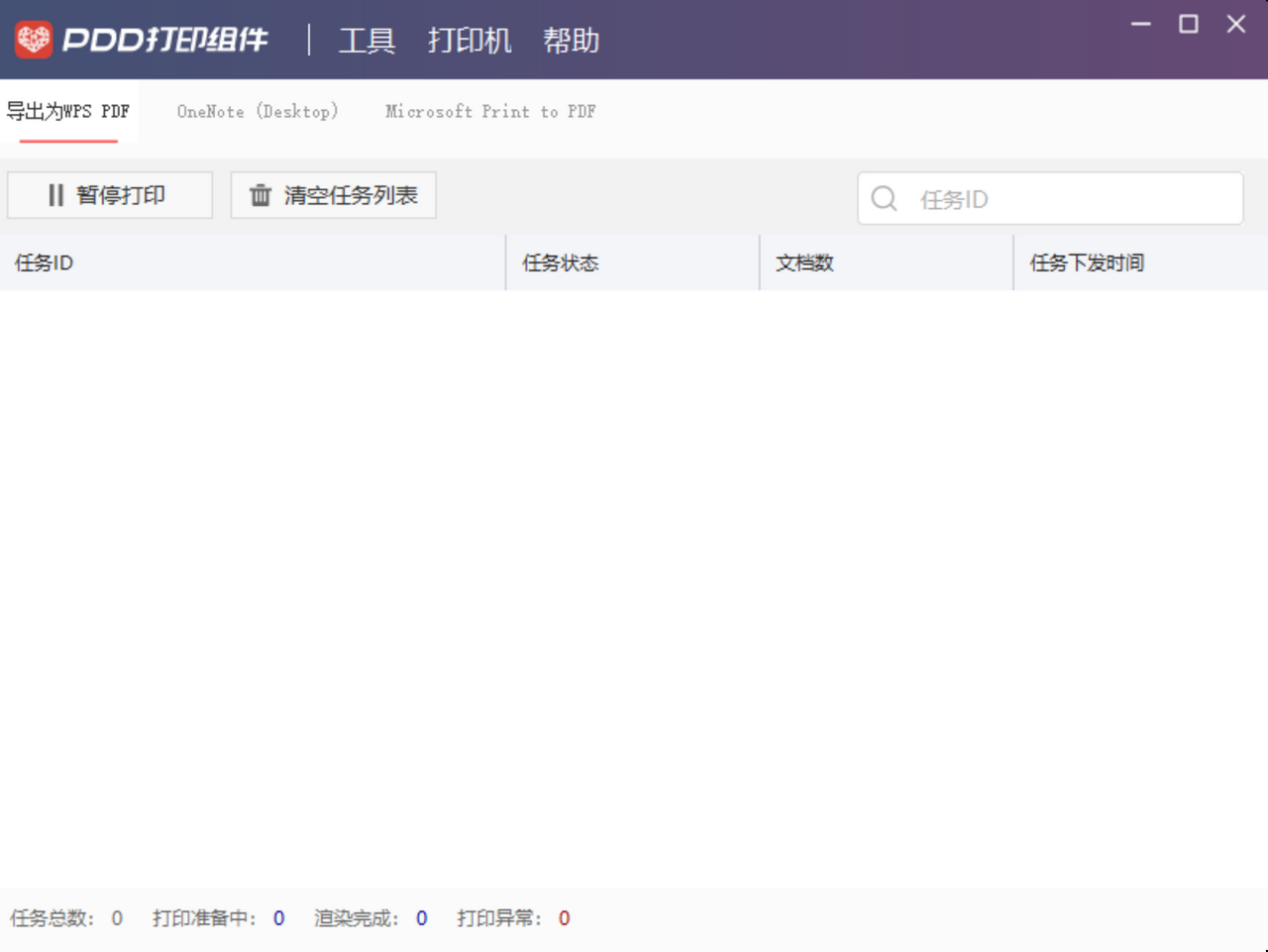Clear task list via 清空任务列表 button
Screen dimensions: 1268x952
coord(333,195)
